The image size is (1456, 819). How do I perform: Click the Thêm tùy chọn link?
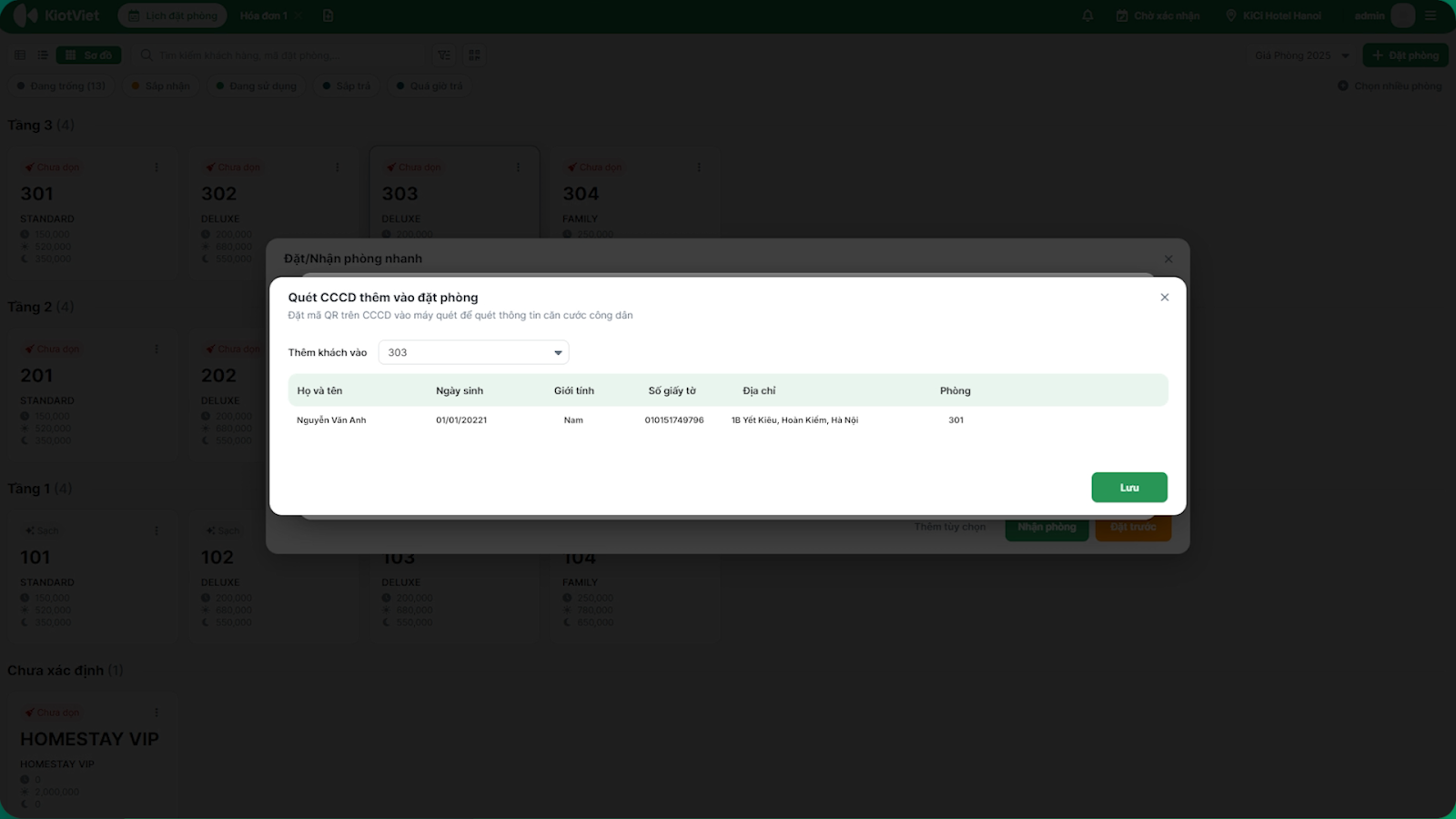coord(950,527)
